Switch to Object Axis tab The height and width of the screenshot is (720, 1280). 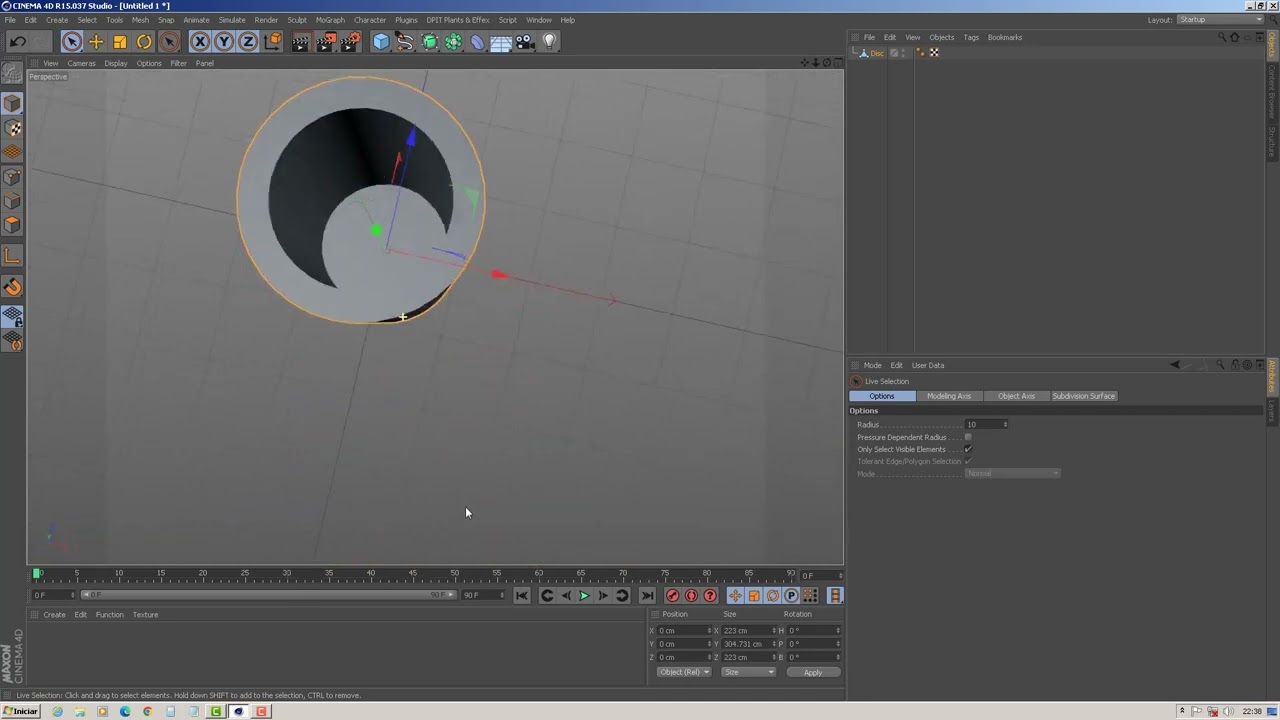pos(1016,396)
